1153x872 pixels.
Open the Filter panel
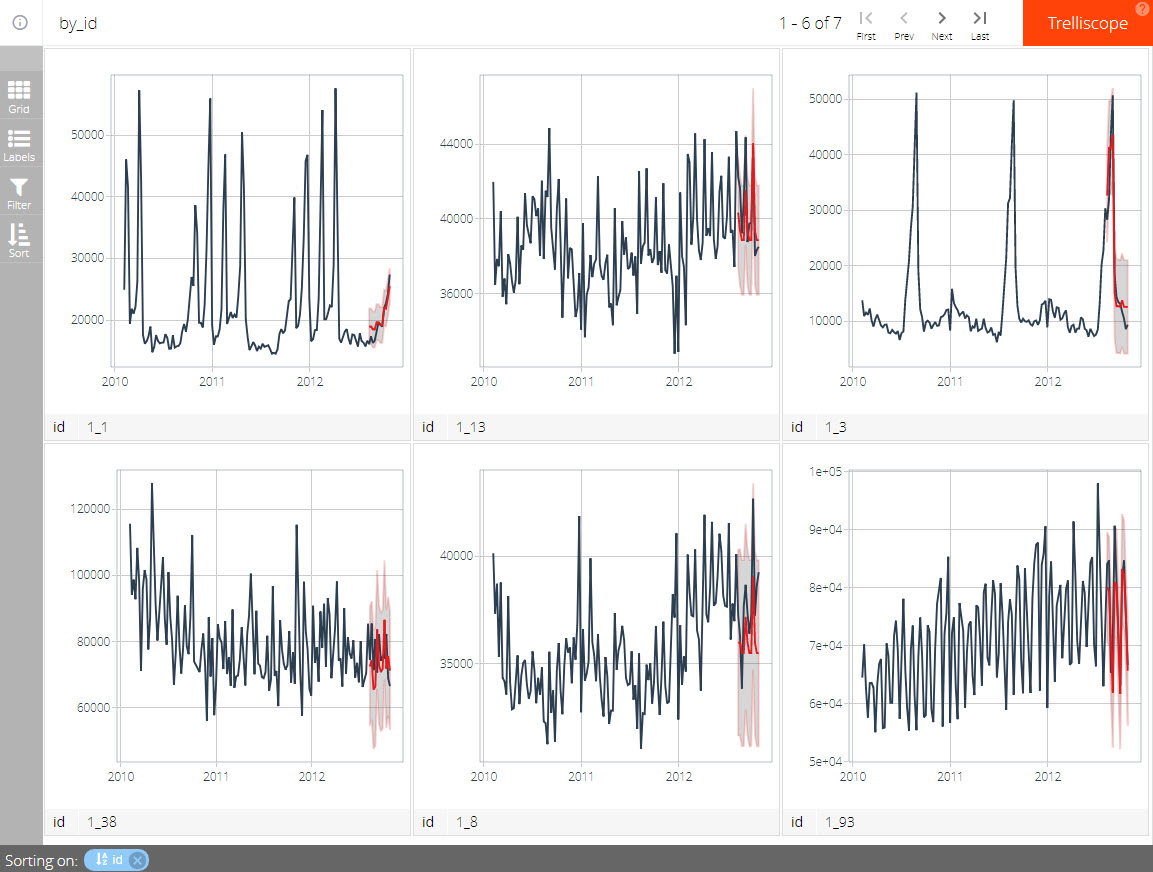click(19, 192)
